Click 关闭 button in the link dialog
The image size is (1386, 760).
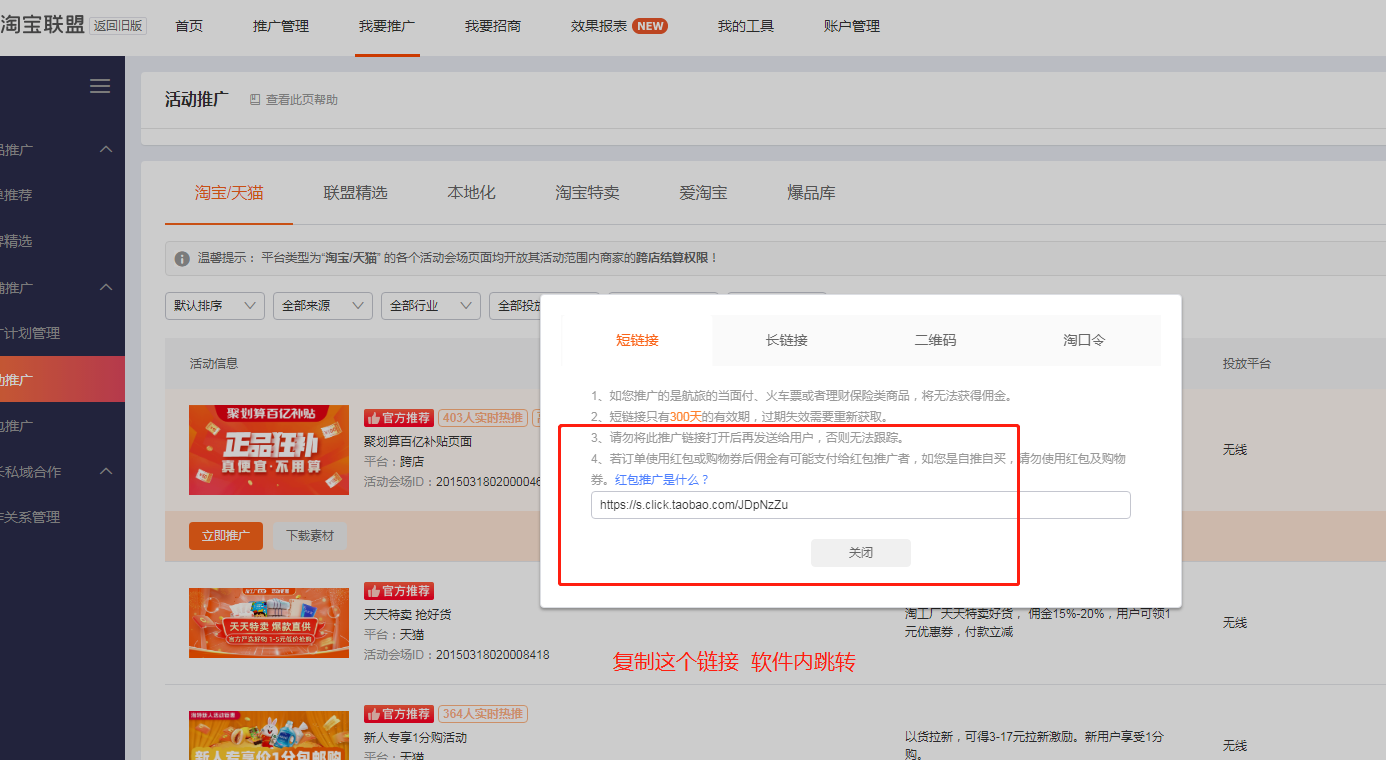tap(861, 553)
